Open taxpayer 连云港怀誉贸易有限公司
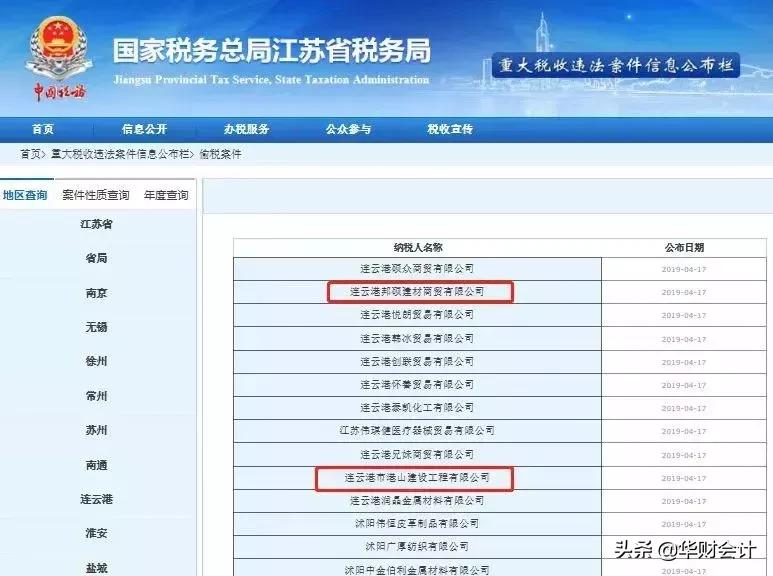 417,385
